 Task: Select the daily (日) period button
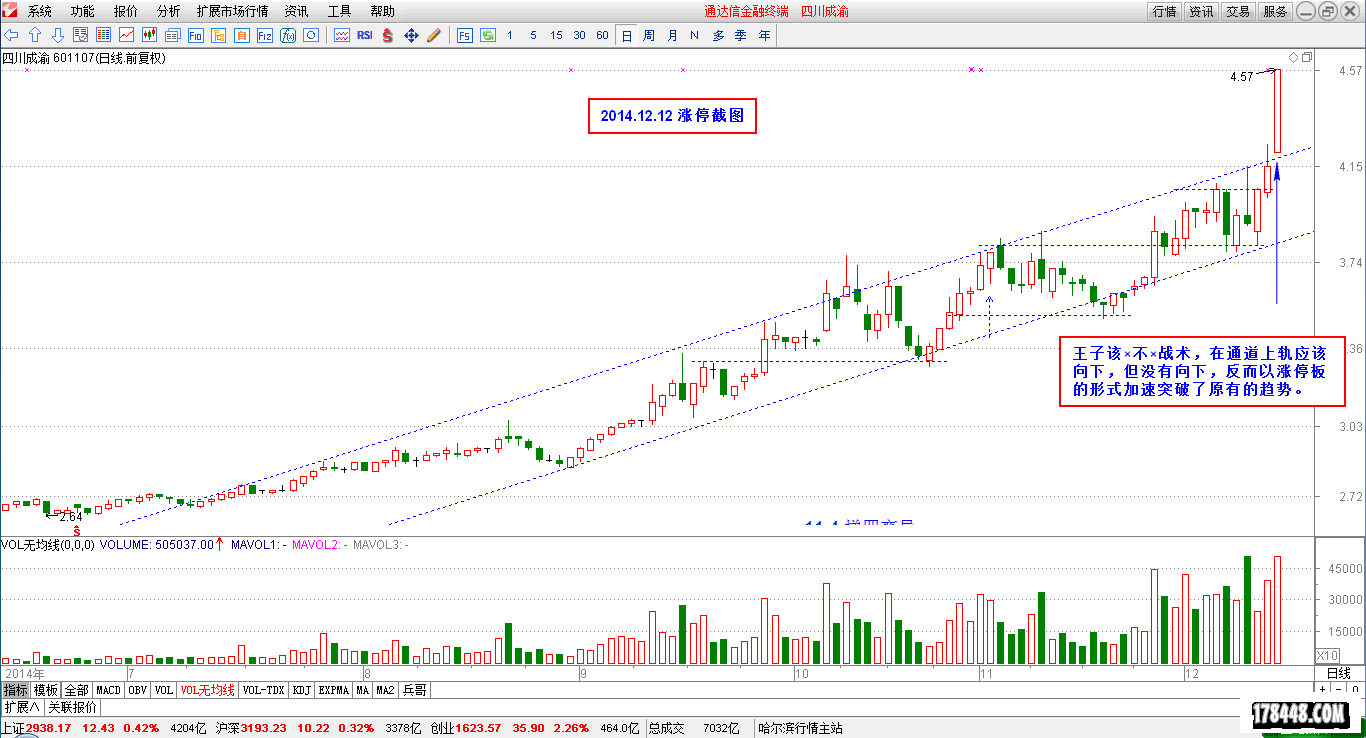(627, 35)
